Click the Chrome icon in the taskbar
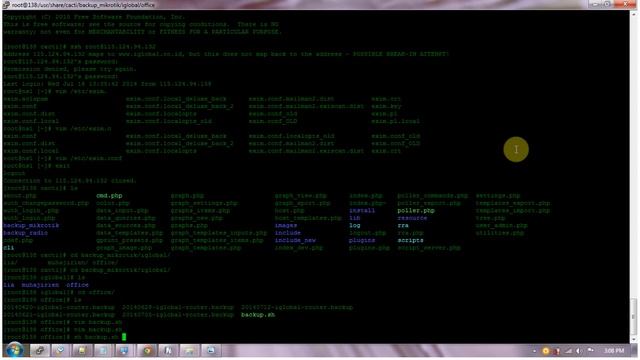 (147, 350)
